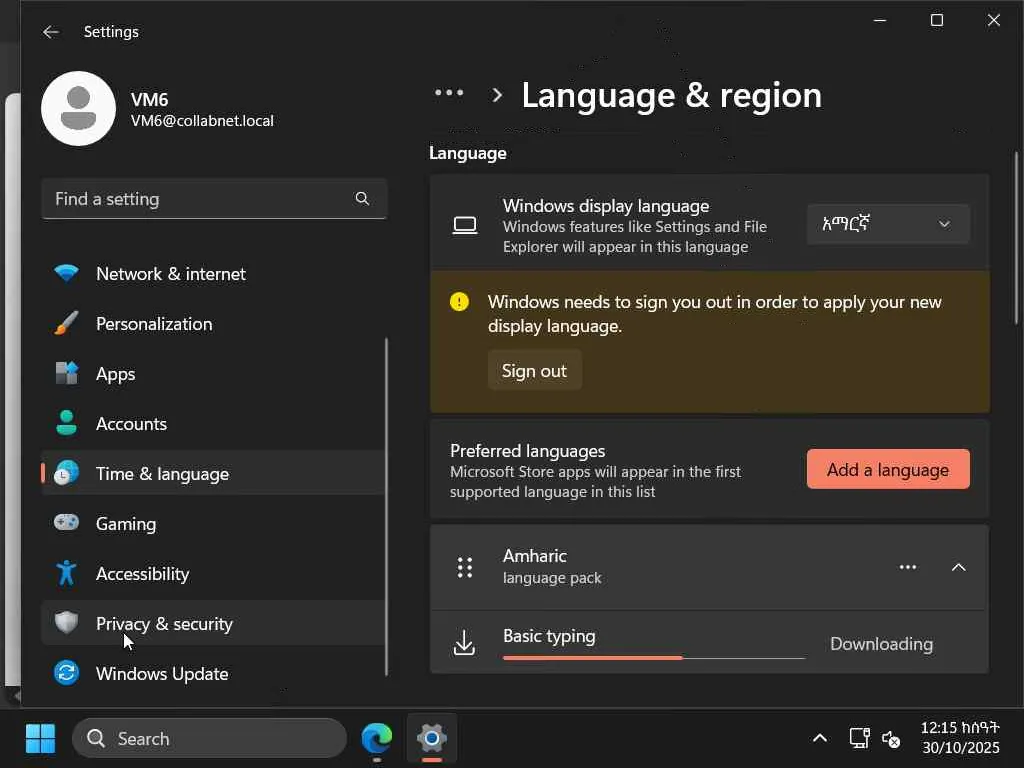The width and height of the screenshot is (1024, 768).
Task: Click the Windows Update sync icon
Action: coord(67,673)
